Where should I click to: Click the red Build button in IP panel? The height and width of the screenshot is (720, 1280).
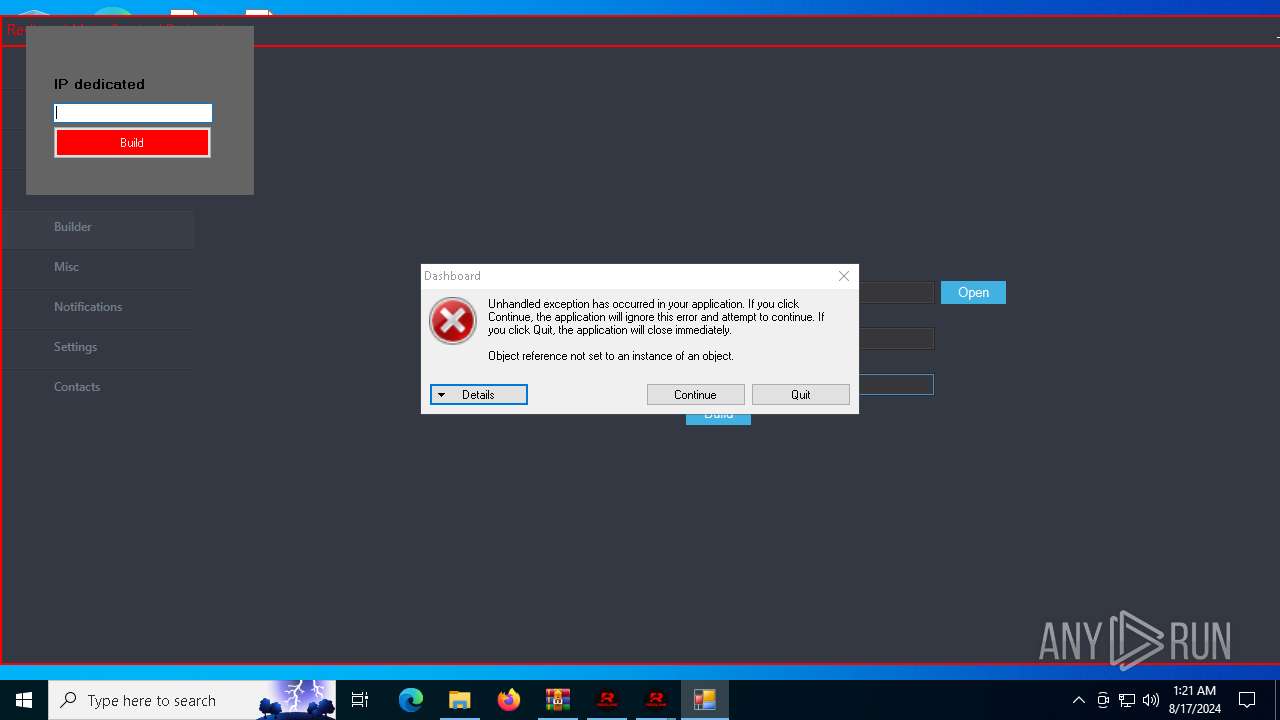pyautogui.click(x=132, y=143)
